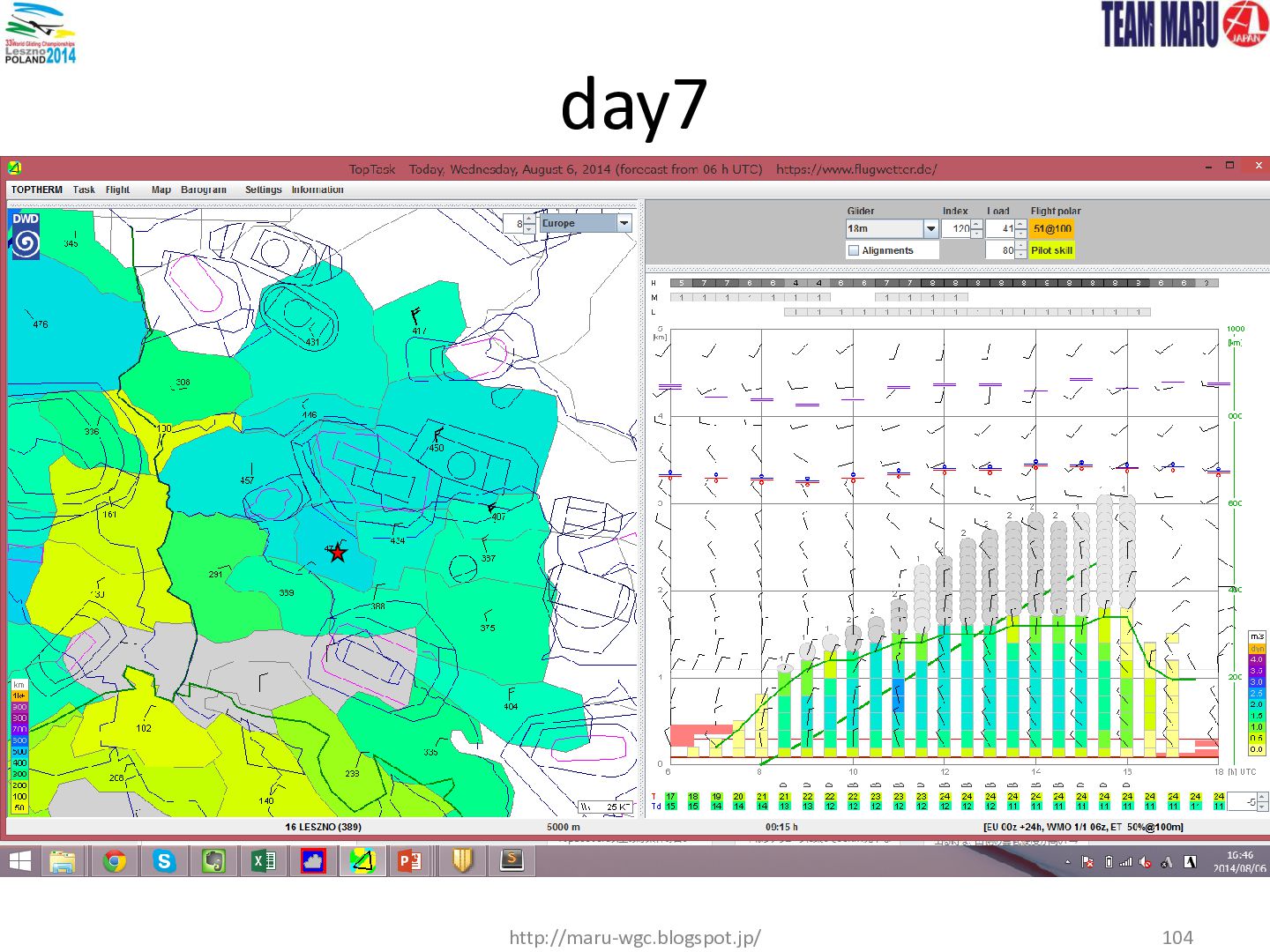The image size is (1270, 952).
Task: Open the Flight menu
Action: pos(117,190)
